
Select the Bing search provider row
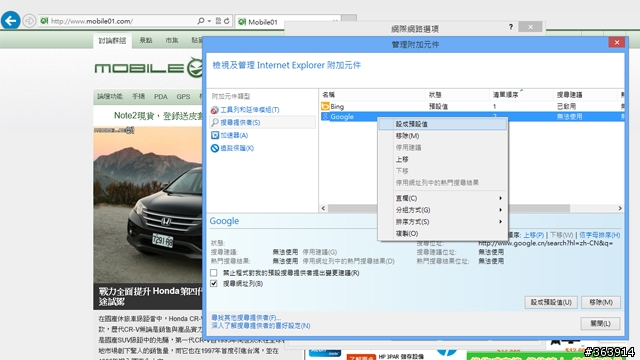[472, 106]
